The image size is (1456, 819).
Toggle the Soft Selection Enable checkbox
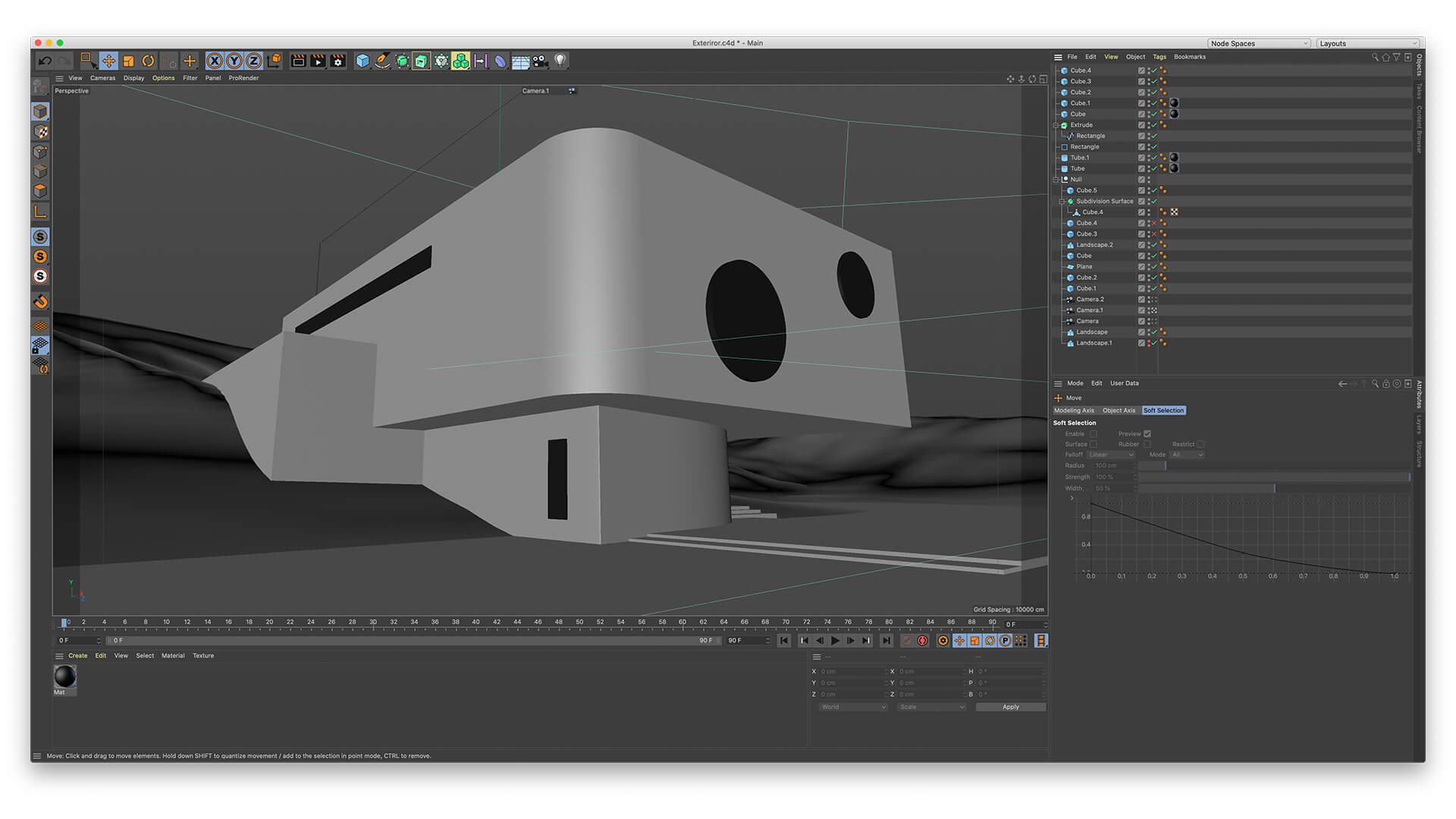[x=1093, y=434]
